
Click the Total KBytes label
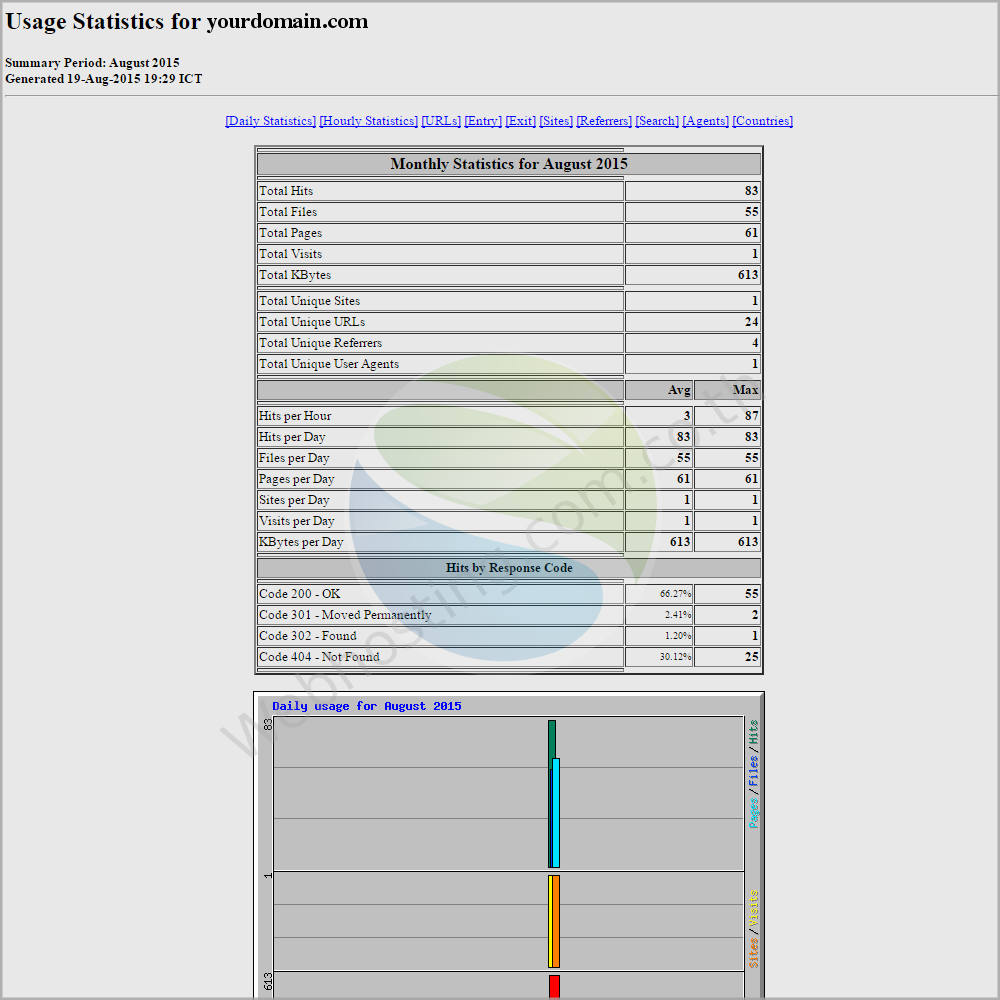click(295, 275)
